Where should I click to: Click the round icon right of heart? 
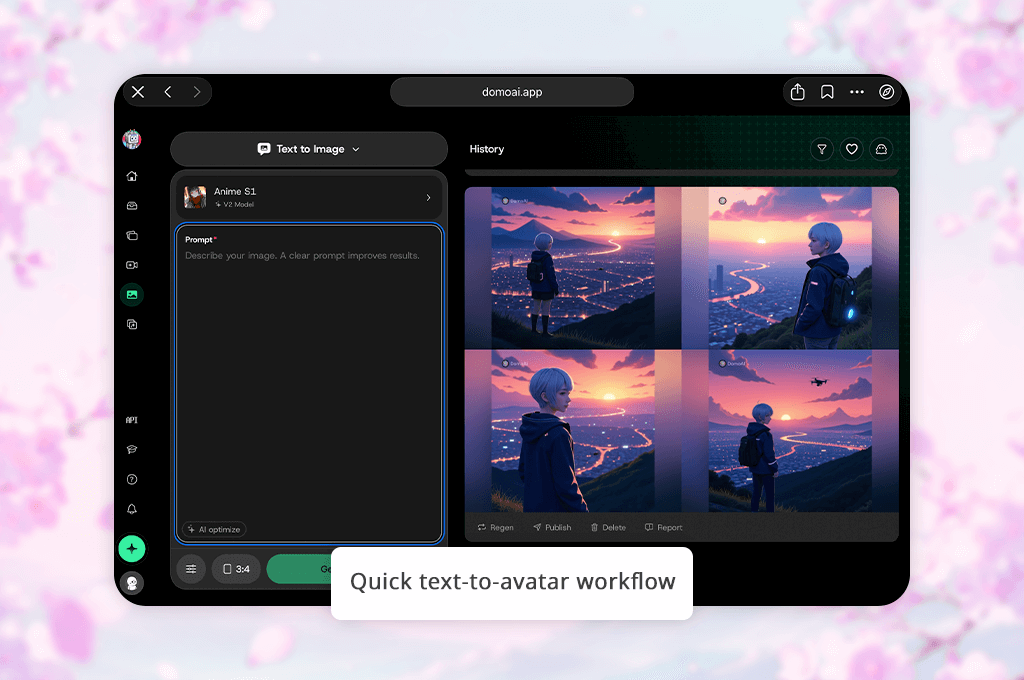(x=881, y=149)
